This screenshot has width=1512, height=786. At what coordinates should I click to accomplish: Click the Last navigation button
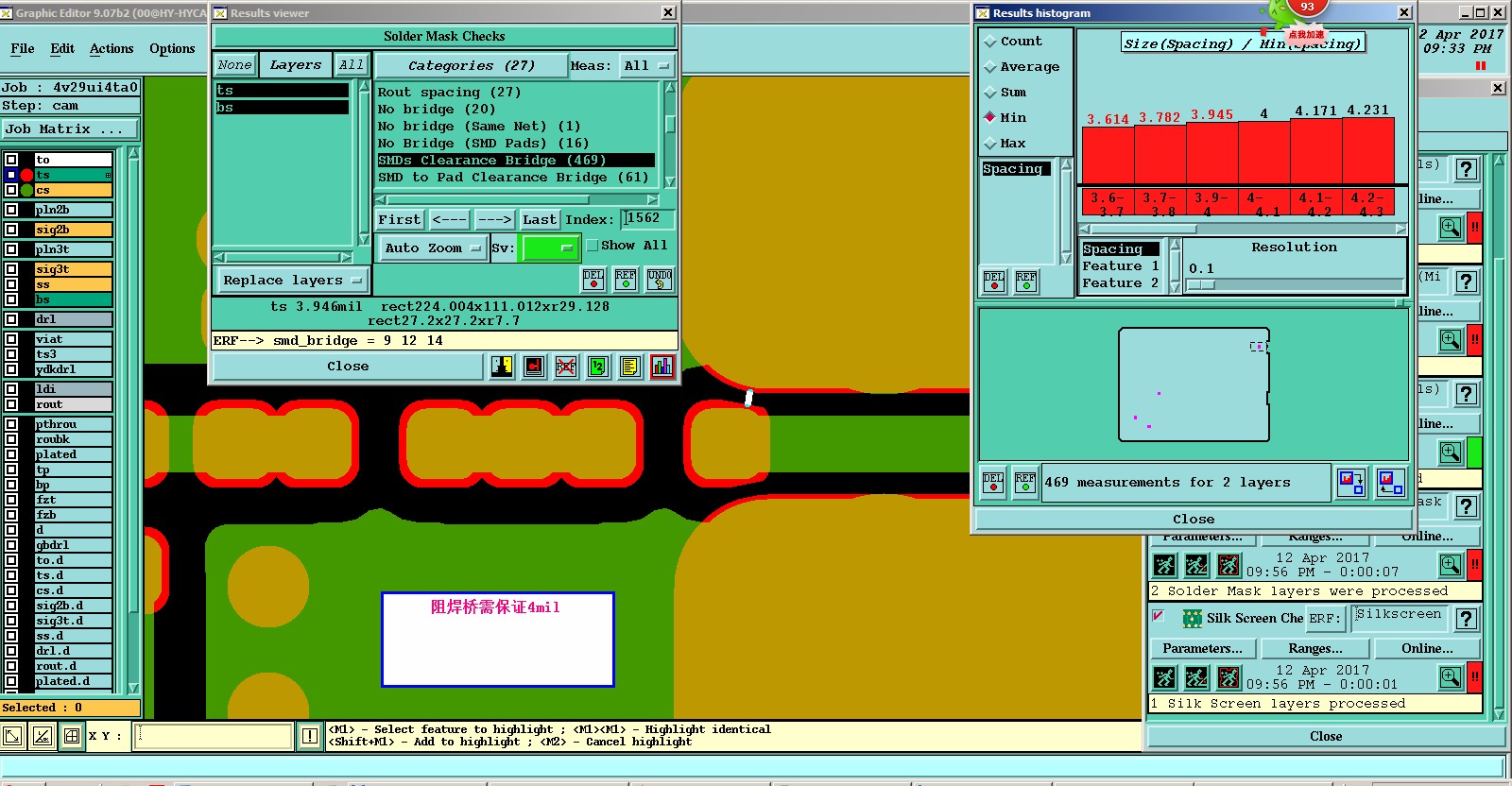coord(540,220)
